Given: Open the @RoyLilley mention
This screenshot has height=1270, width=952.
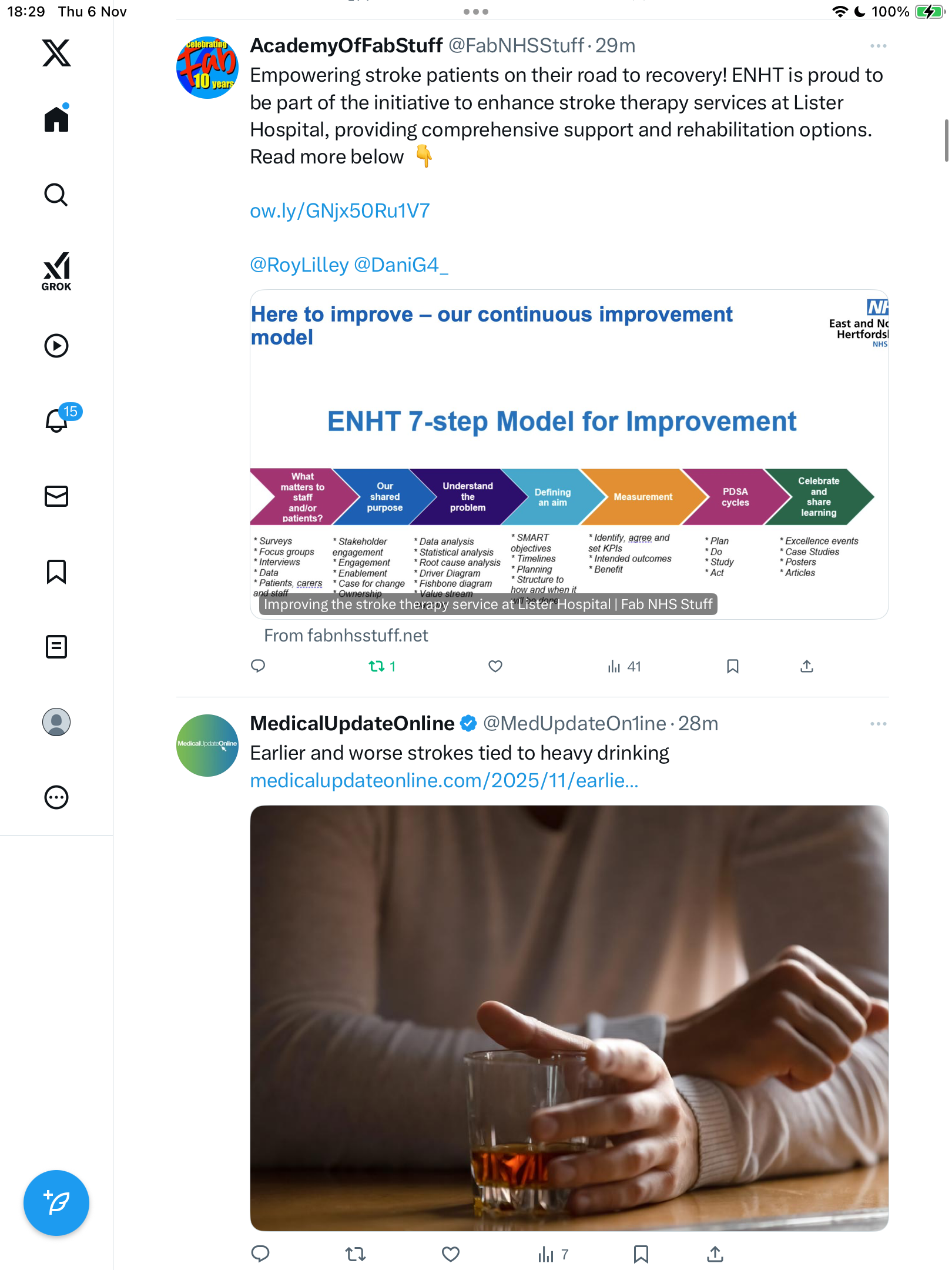Looking at the screenshot, I should click(x=300, y=265).
